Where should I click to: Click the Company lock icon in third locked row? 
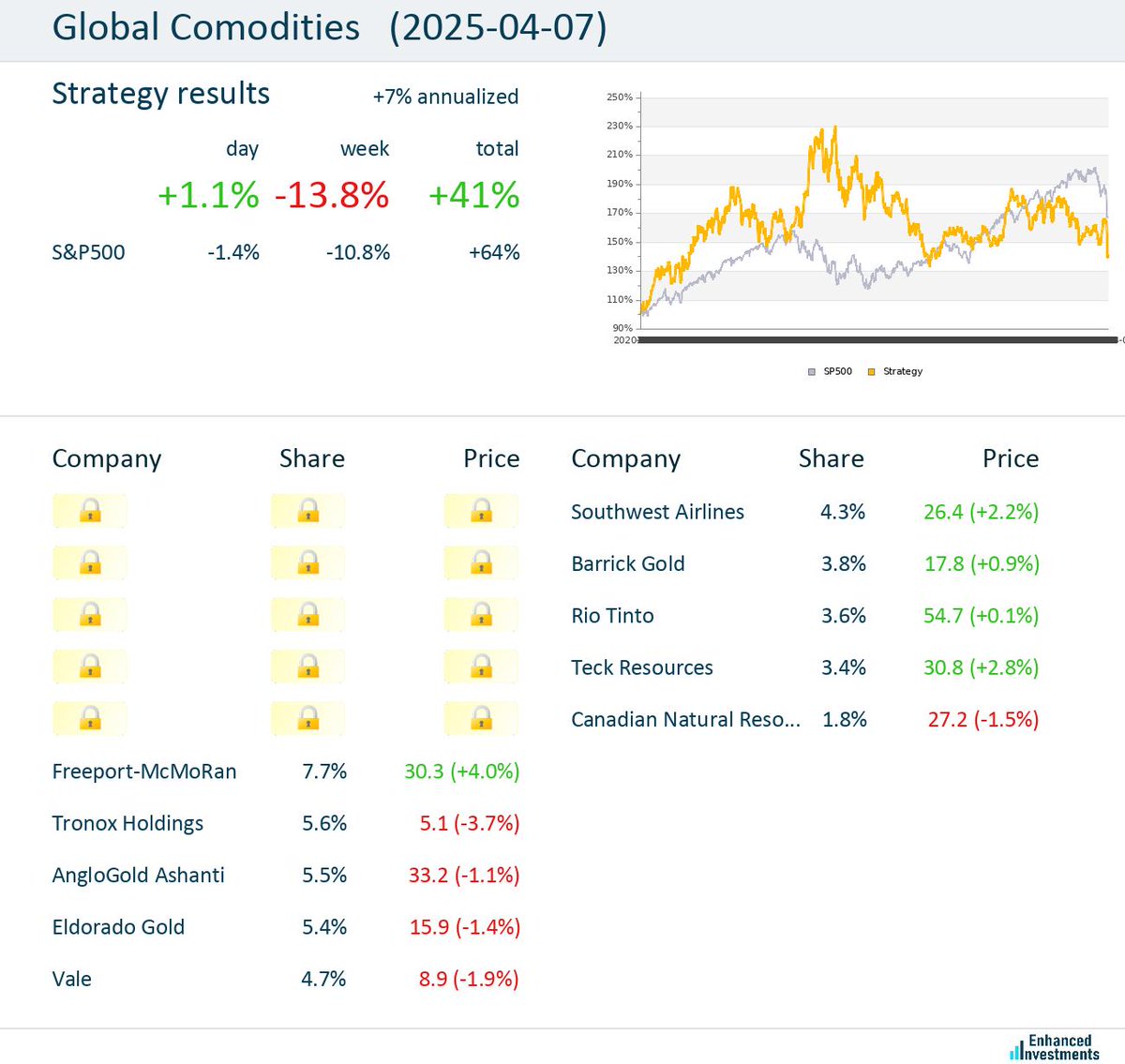(x=90, y=615)
